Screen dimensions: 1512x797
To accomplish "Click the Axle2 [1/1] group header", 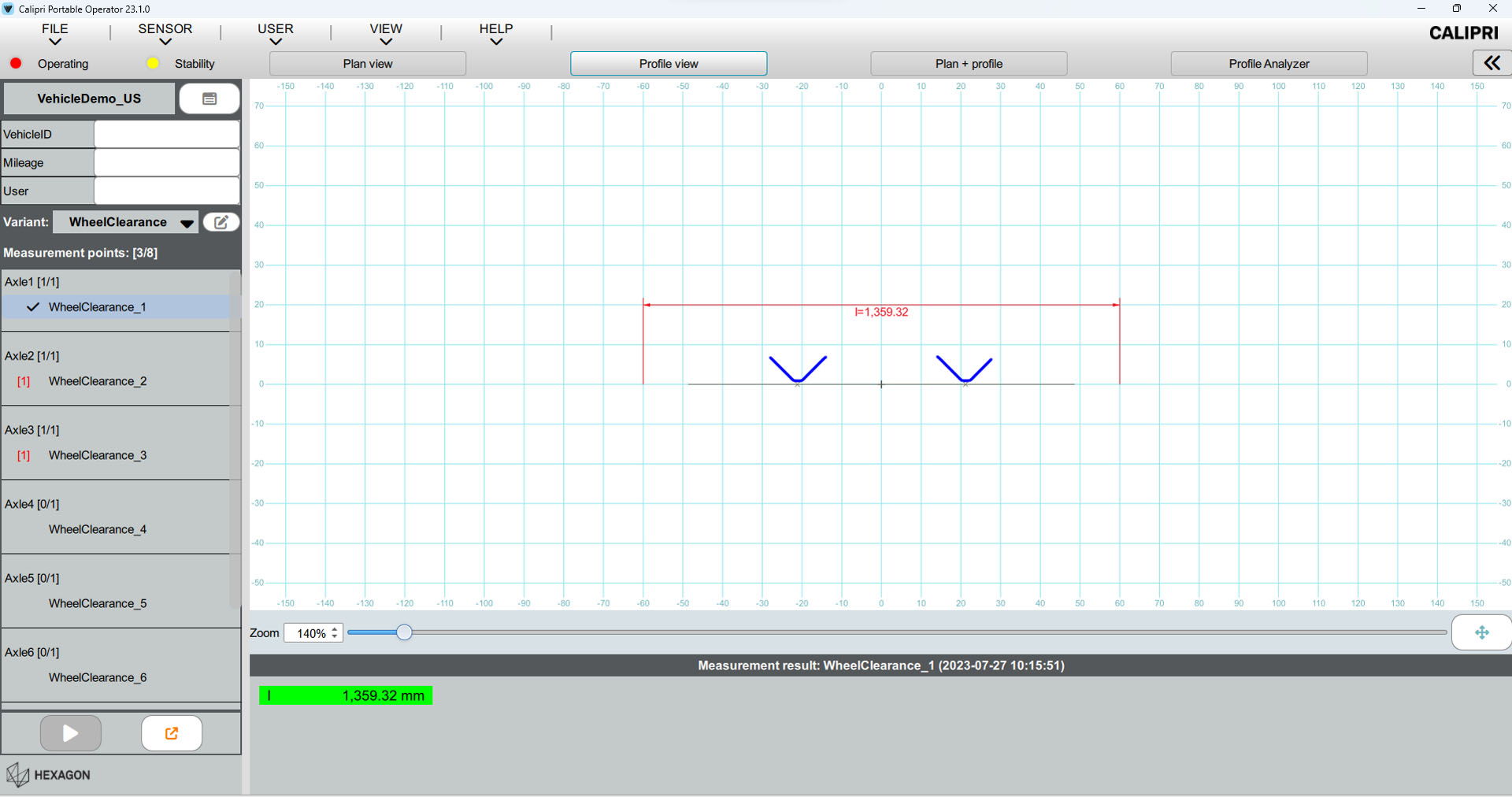I will coord(32,356).
